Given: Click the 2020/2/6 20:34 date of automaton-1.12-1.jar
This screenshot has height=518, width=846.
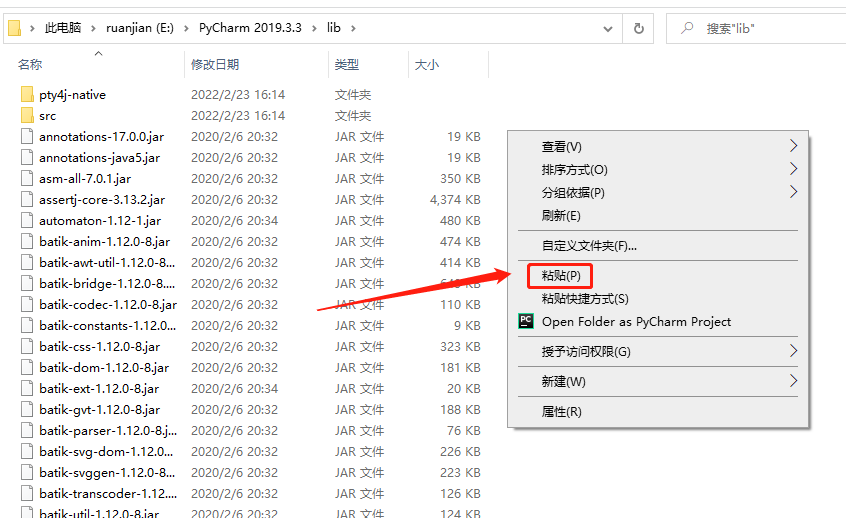Looking at the screenshot, I should [234, 221].
